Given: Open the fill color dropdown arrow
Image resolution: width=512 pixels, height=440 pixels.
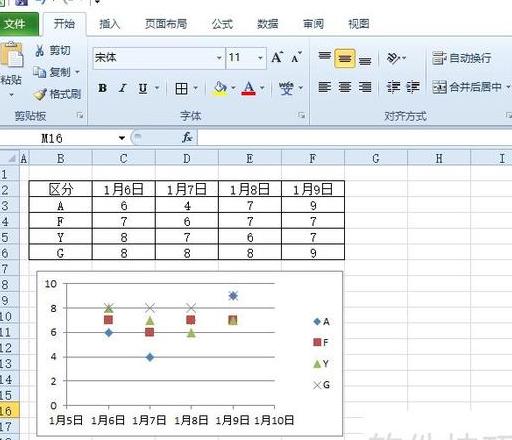Looking at the screenshot, I should [233, 88].
